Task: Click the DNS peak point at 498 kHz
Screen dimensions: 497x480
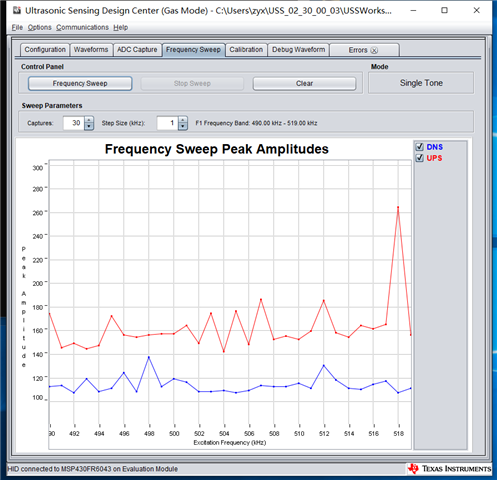Action: (149, 357)
